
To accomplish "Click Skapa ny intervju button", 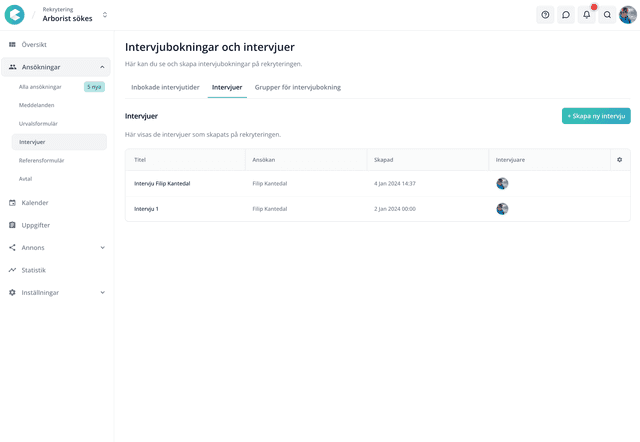I will 596,116.
